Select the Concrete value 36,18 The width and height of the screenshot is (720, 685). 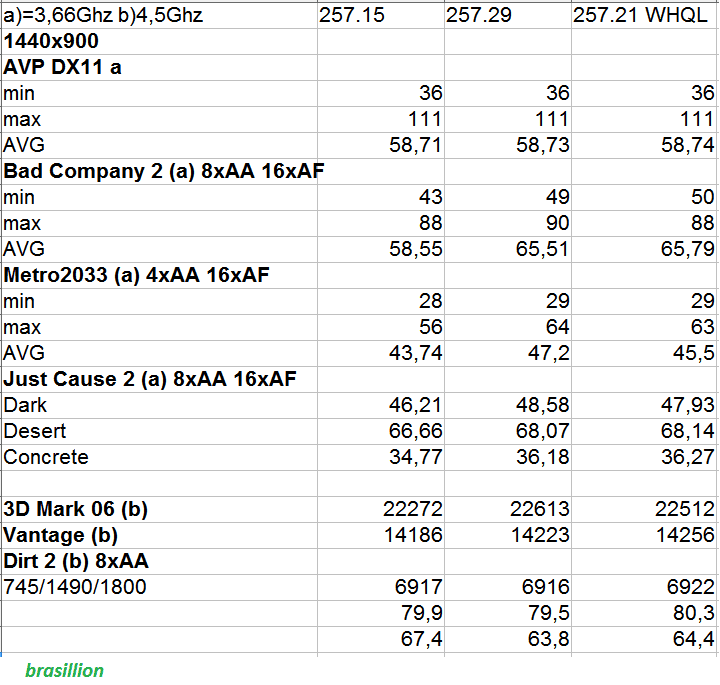click(508, 457)
